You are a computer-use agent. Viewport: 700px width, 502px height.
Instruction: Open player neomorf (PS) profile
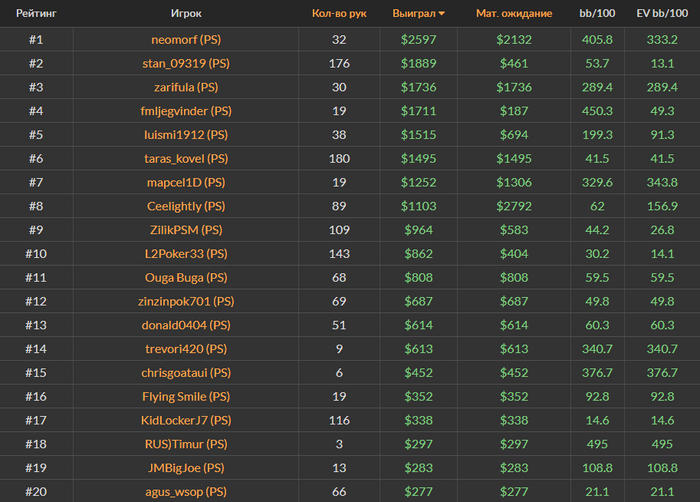pos(185,40)
